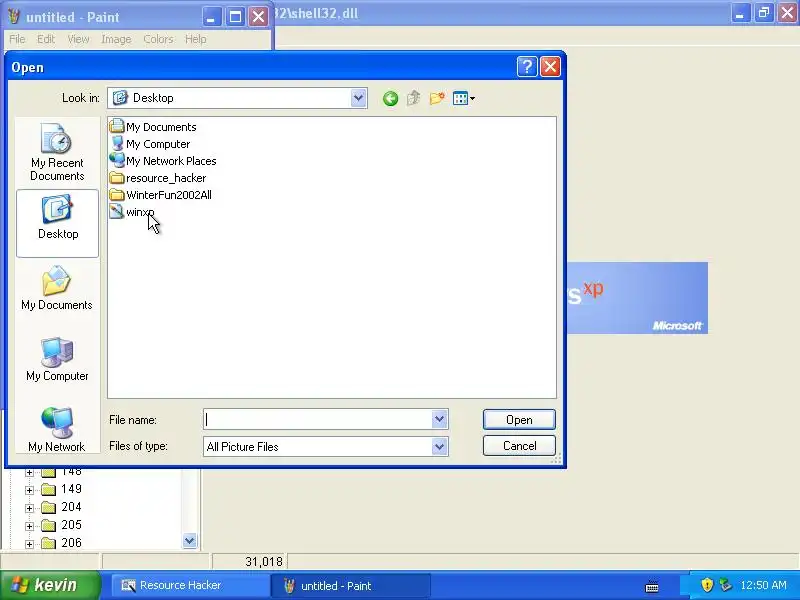Select folder 205 in Resource Hacker tree
The image size is (800, 600).
coord(61,524)
